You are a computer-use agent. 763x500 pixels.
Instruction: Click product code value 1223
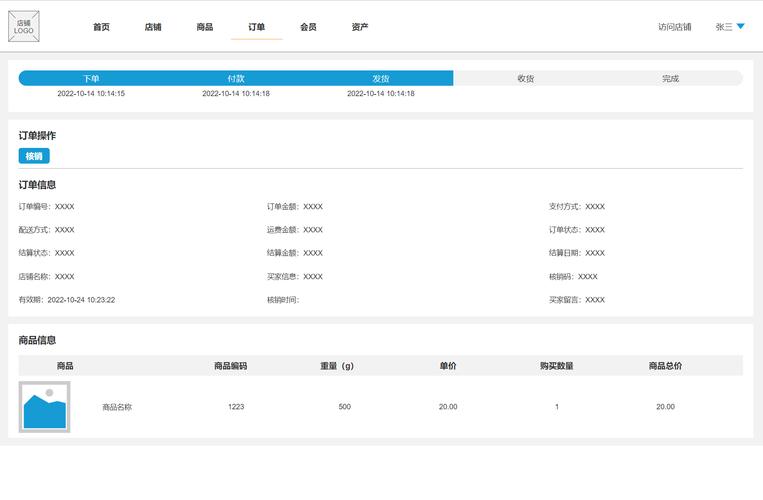click(236, 407)
